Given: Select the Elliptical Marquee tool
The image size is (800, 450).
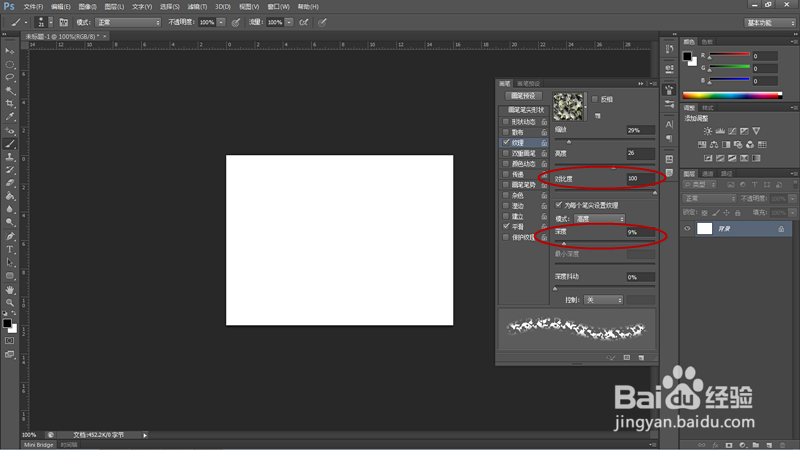Looking at the screenshot, I should click(x=10, y=64).
